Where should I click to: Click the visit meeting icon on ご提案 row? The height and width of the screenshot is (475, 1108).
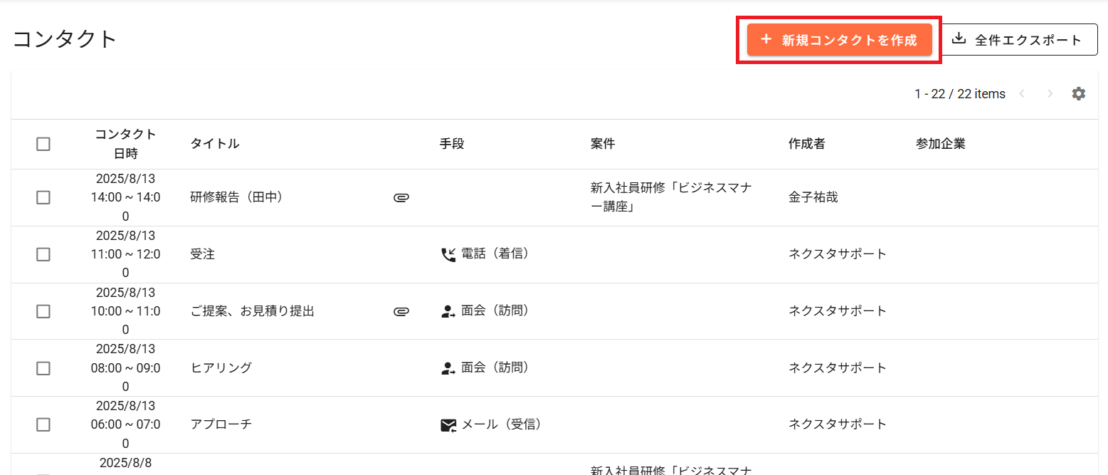pos(448,311)
